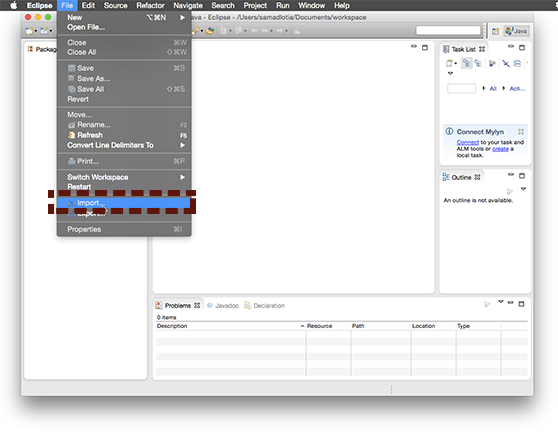Click the second new-item toolbar icon
Screen dimensions: 558x434
click(44, 31)
